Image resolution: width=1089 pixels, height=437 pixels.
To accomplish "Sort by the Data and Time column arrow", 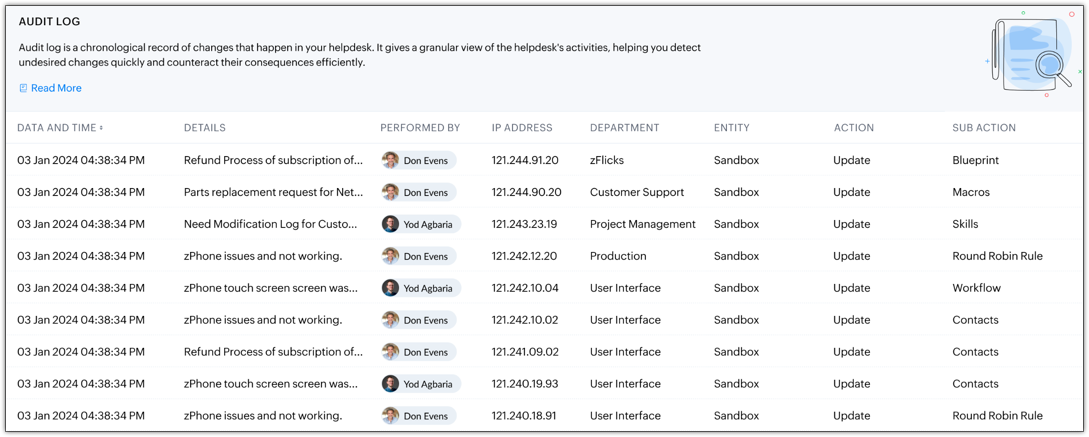I will pos(101,128).
